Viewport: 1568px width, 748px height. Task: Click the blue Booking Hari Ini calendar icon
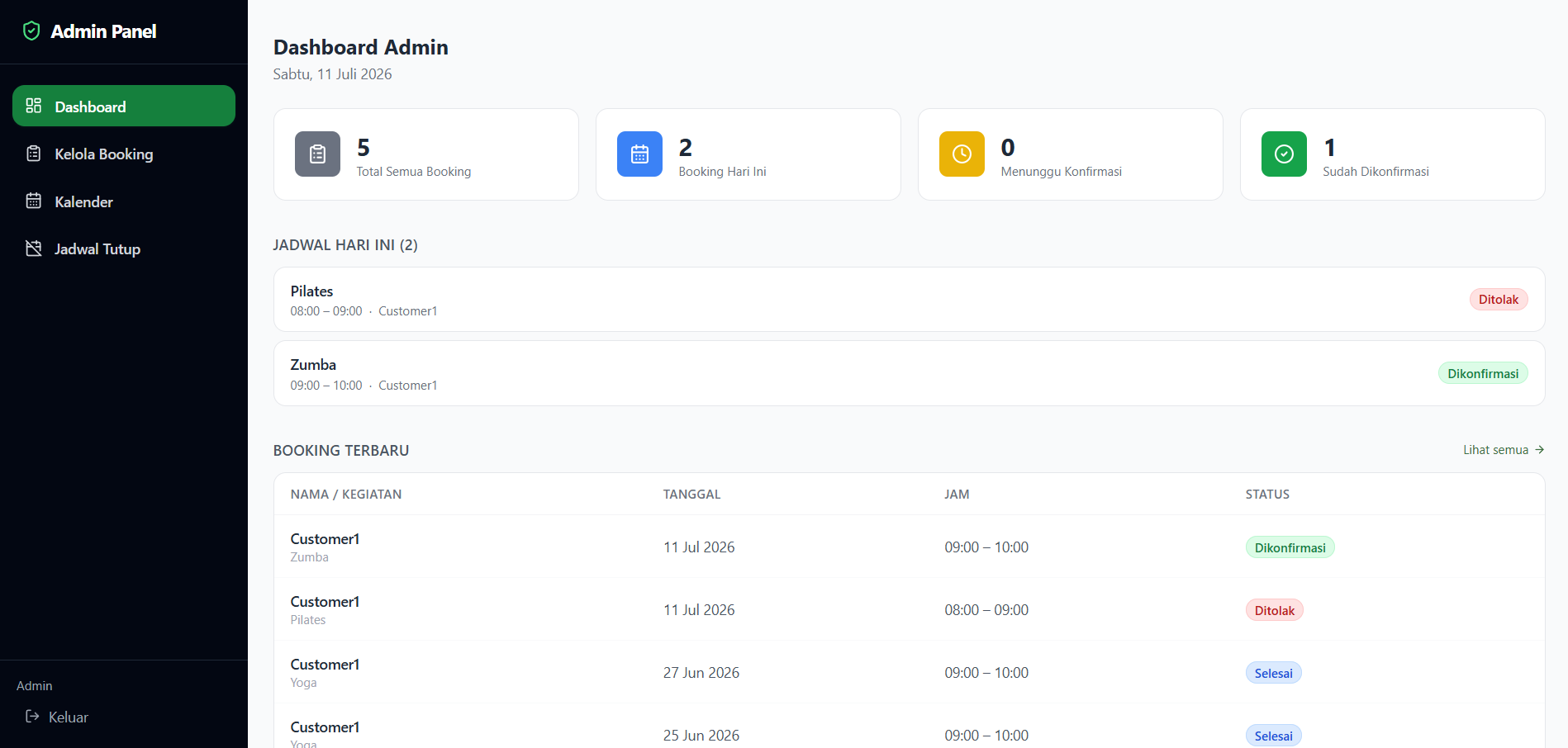click(639, 154)
